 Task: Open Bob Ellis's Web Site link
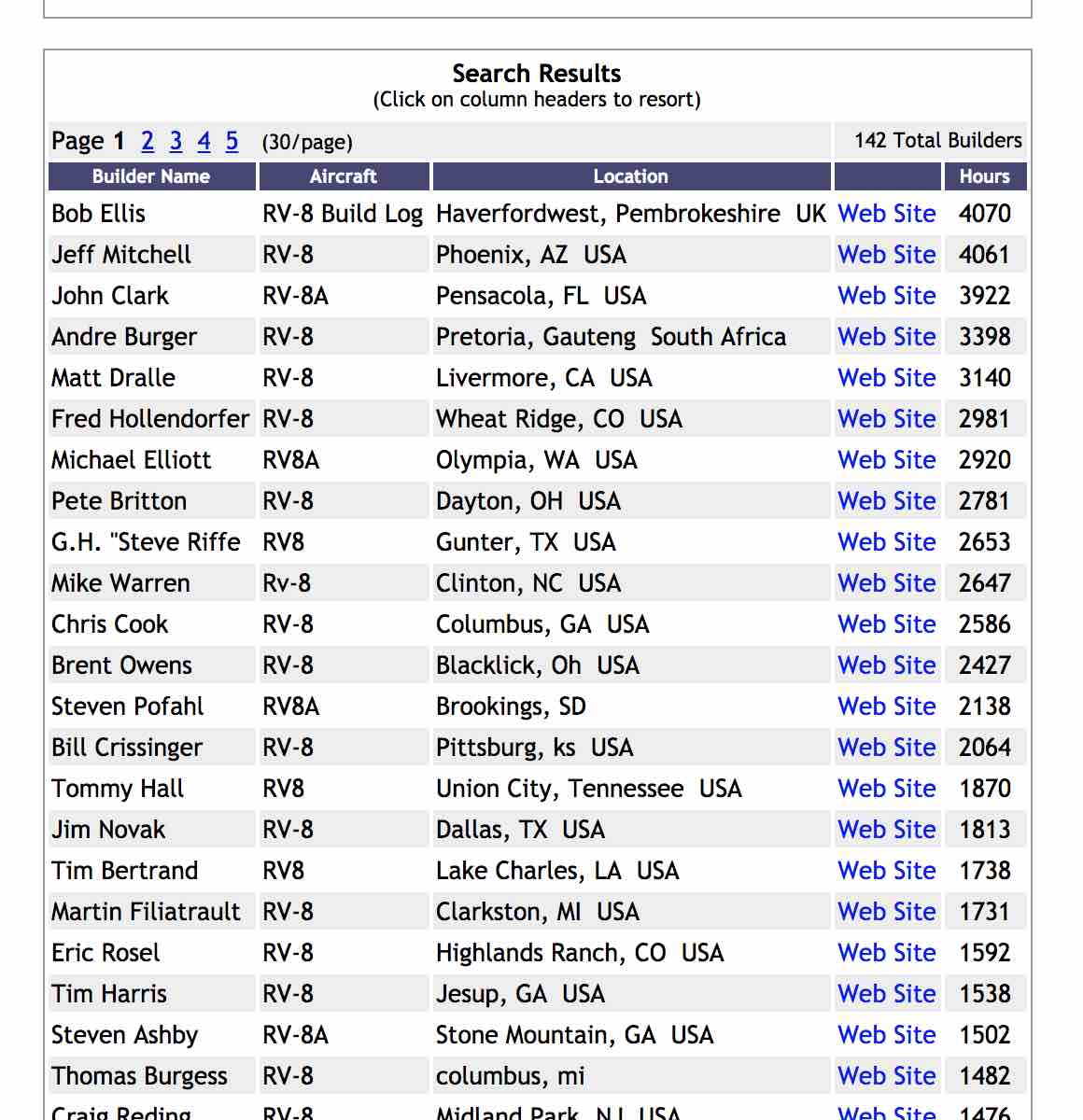click(887, 214)
